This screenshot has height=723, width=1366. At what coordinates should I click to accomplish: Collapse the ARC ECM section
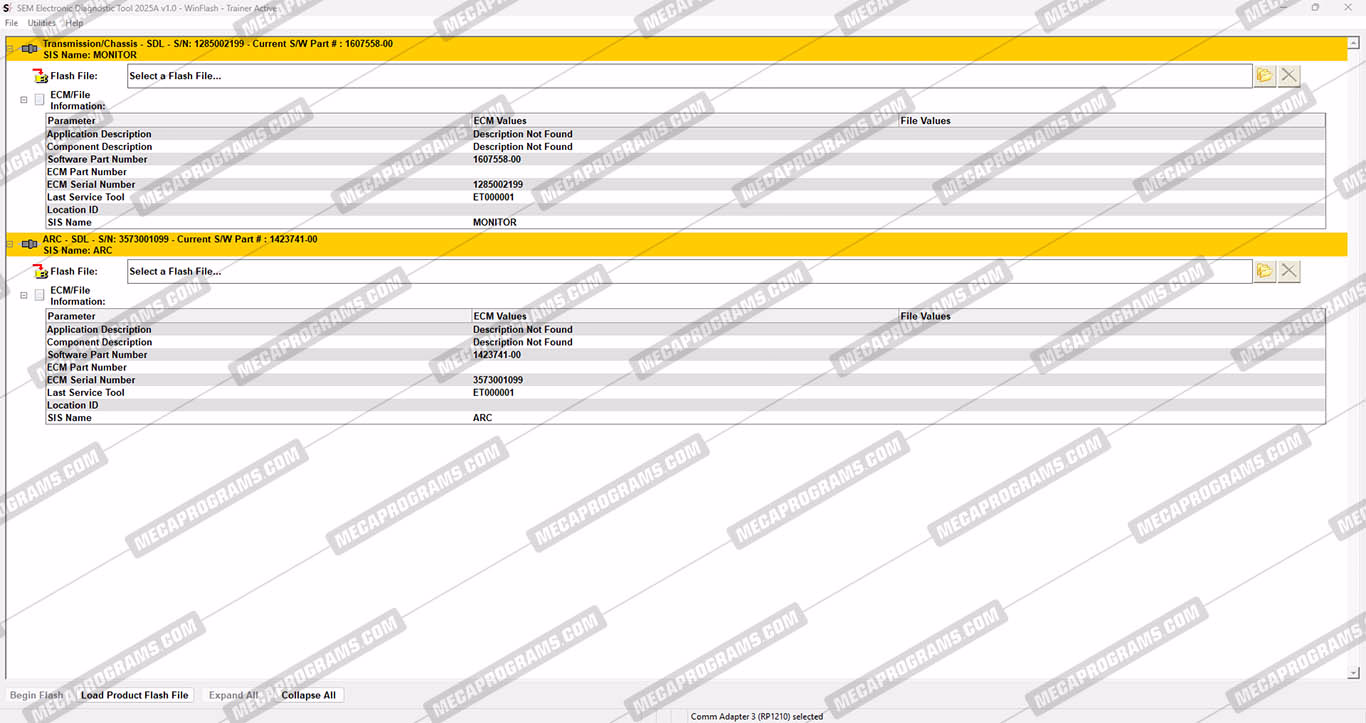[x=10, y=245]
